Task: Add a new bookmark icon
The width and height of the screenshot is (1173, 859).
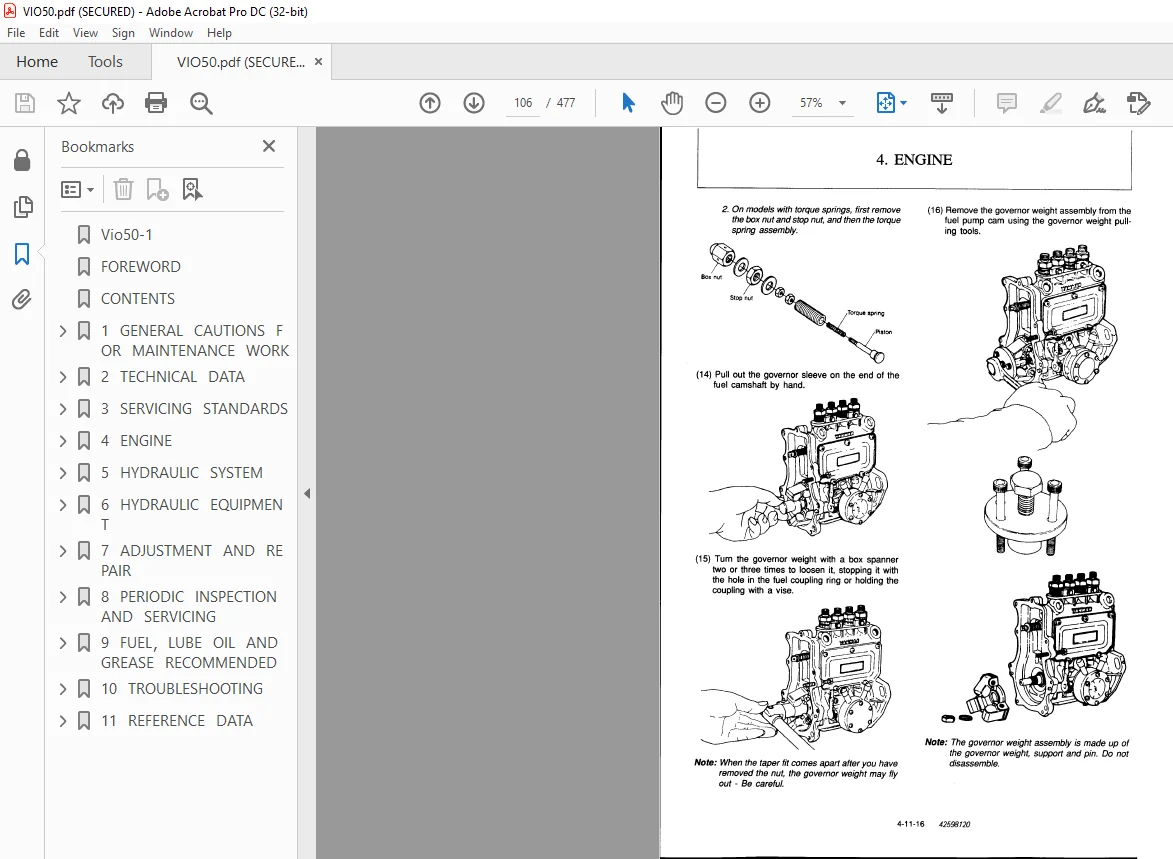Action: click(157, 189)
